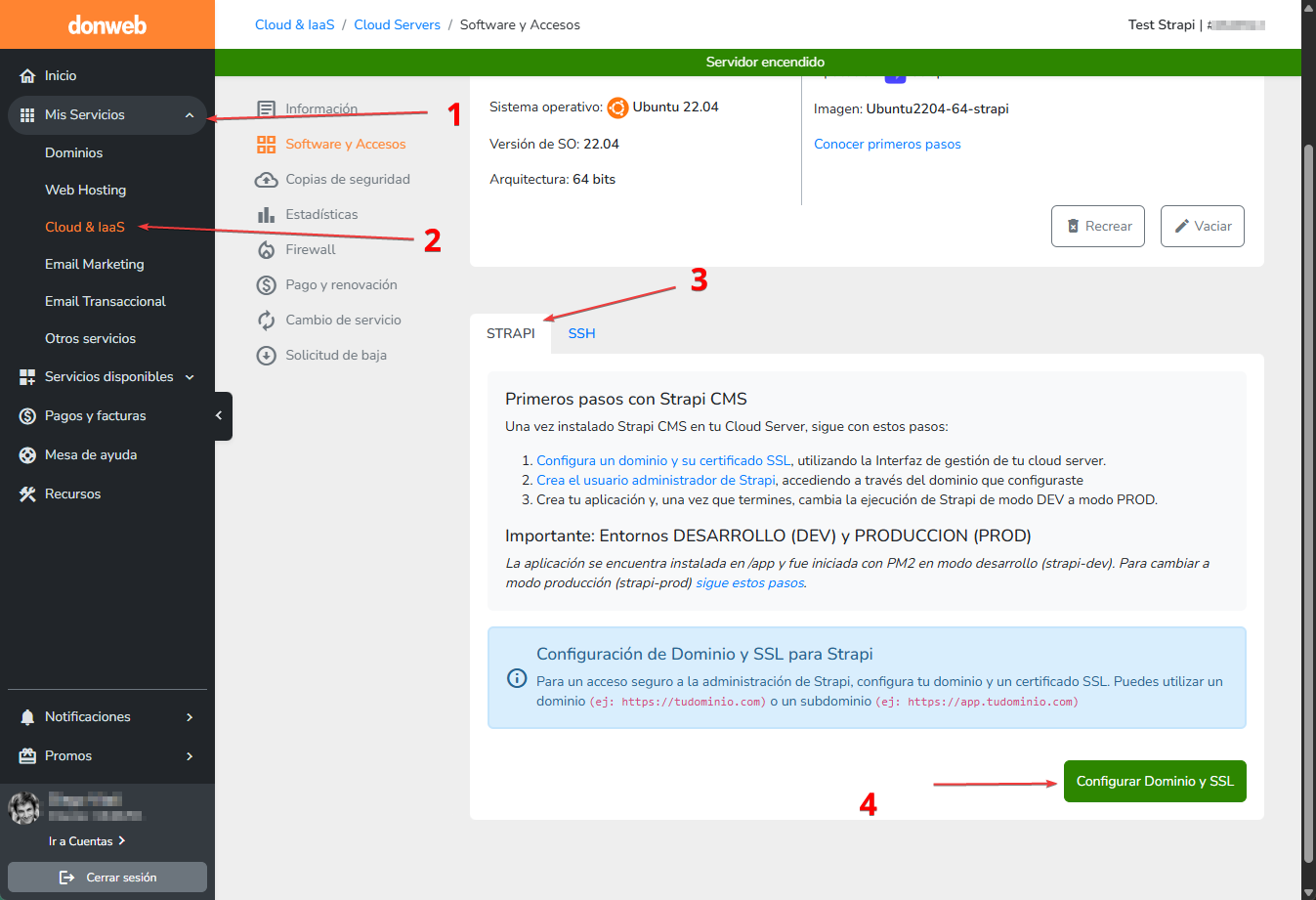The height and width of the screenshot is (900, 1316).
Task: Click the Recursos tools icon
Action: coord(27,494)
